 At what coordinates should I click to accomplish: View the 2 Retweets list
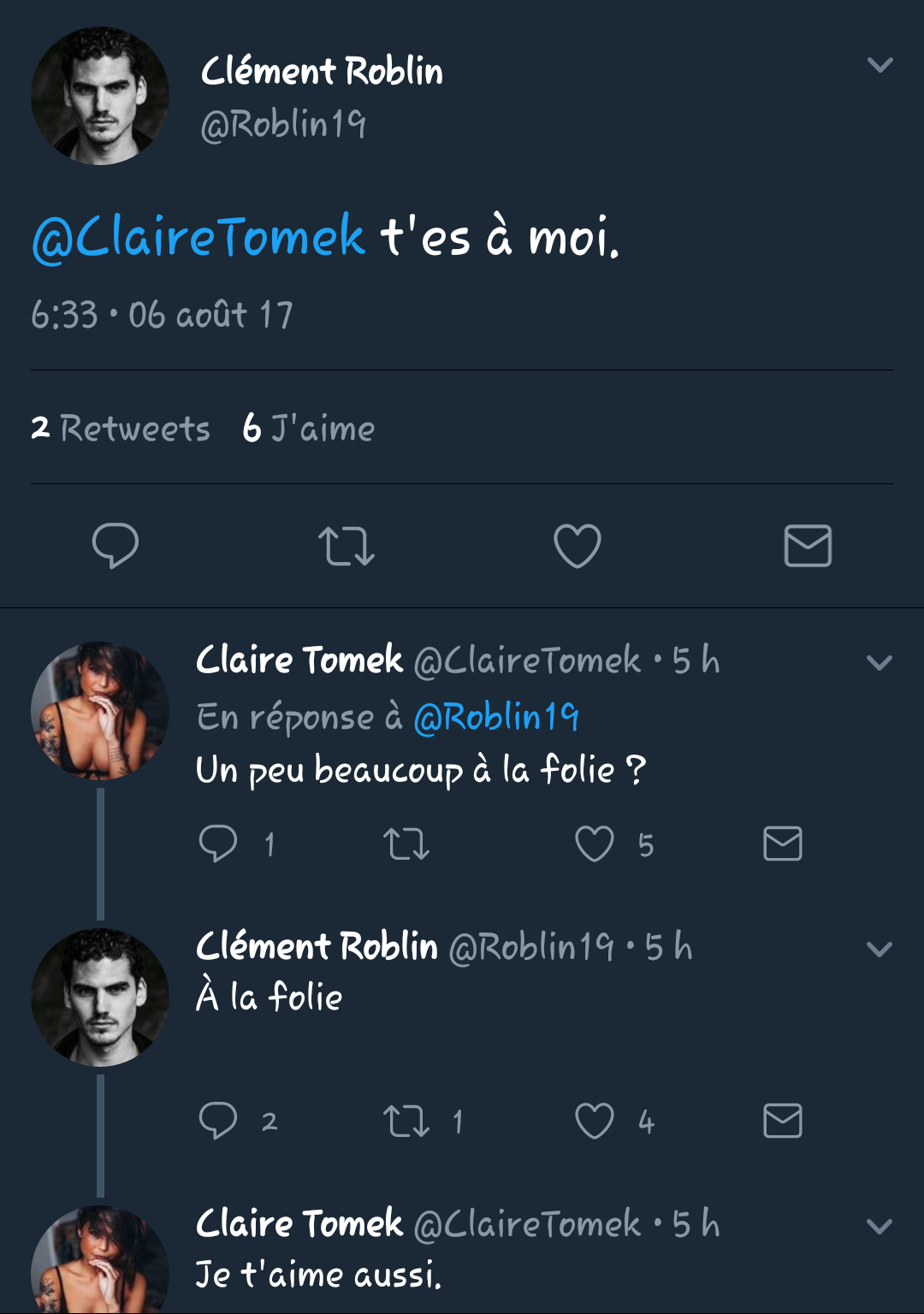(121, 428)
